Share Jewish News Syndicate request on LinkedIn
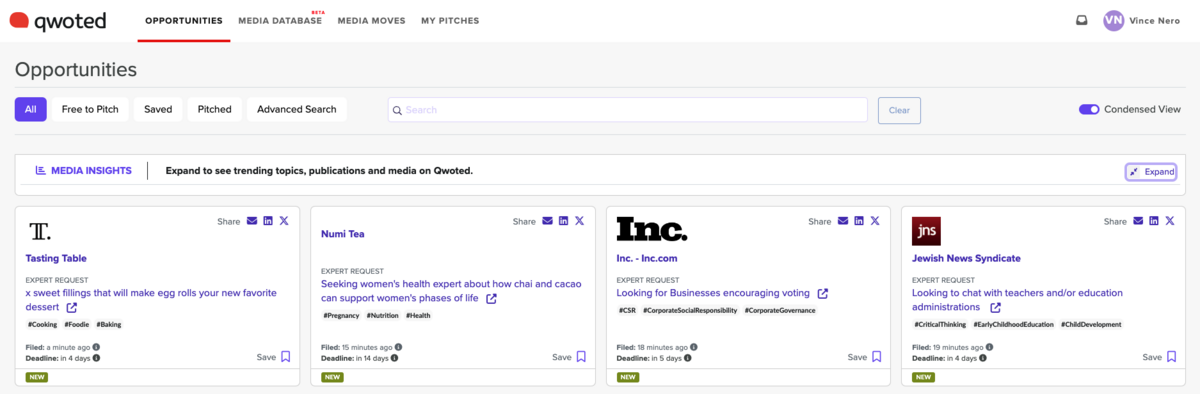This screenshot has height=394, width=1200. pyautogui.click(x=1155, y=221)
